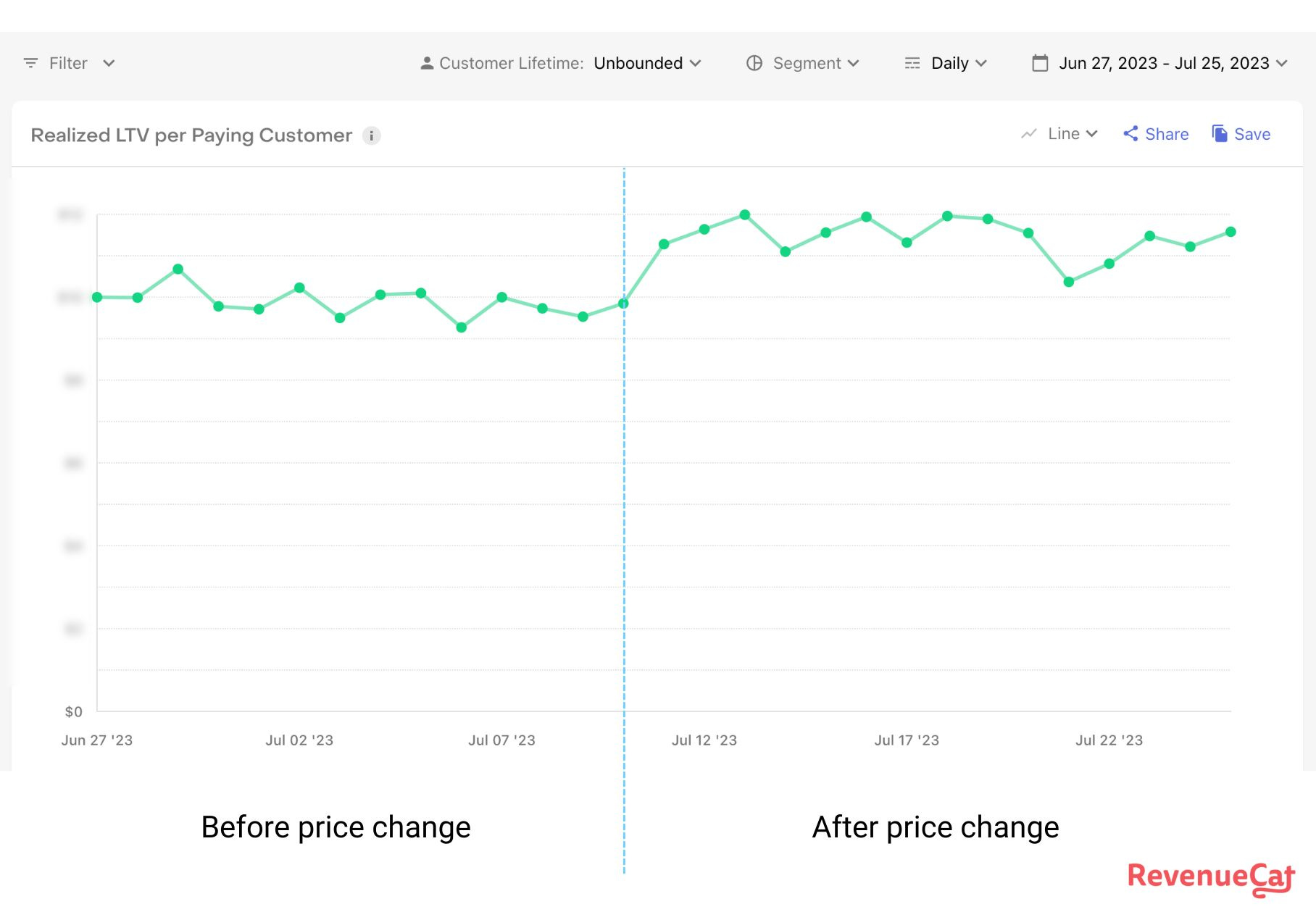Click the Line chart type icon
Image resolution: width=1316 pixels, height=920 pixels.
(1029, 134)
